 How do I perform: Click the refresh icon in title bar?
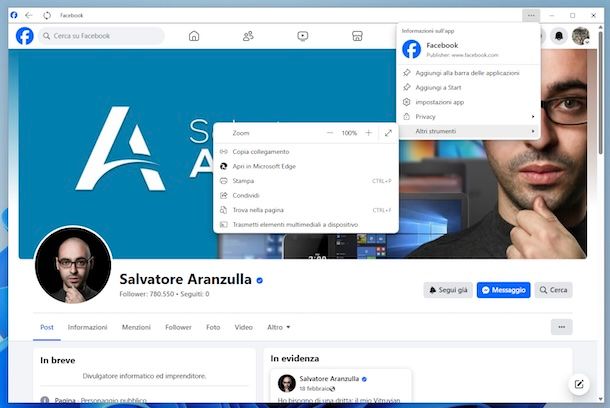click(47, 15)
